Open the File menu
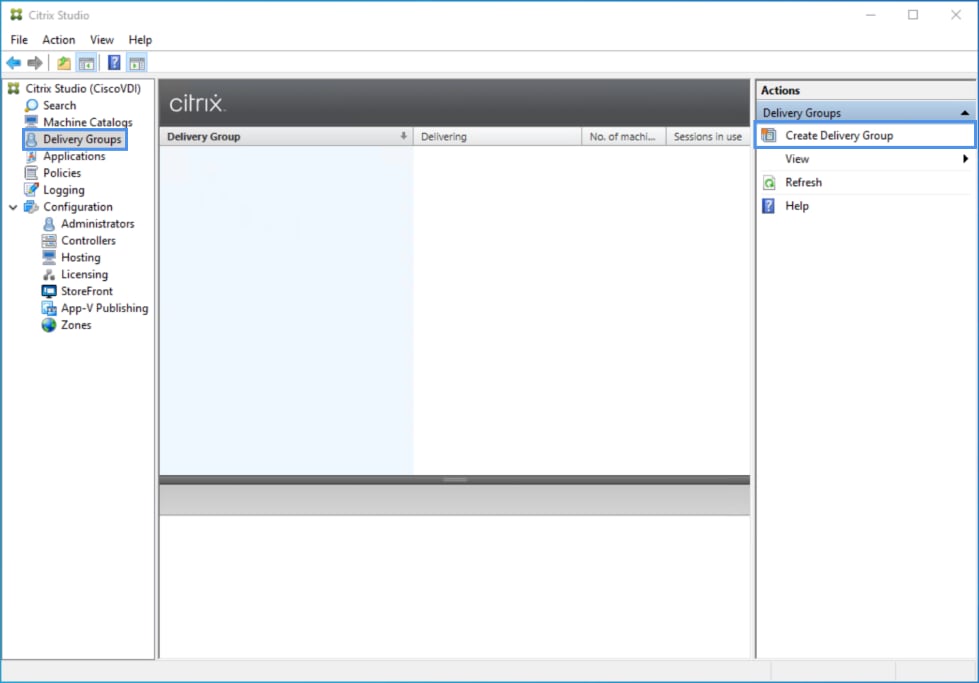This screenshot has width=979, height=683. tap(19, 40)
